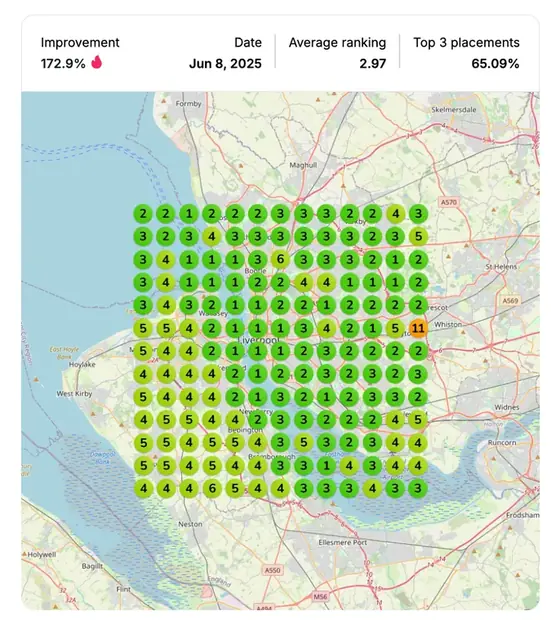Click the Maghull map label

(303, 165)
